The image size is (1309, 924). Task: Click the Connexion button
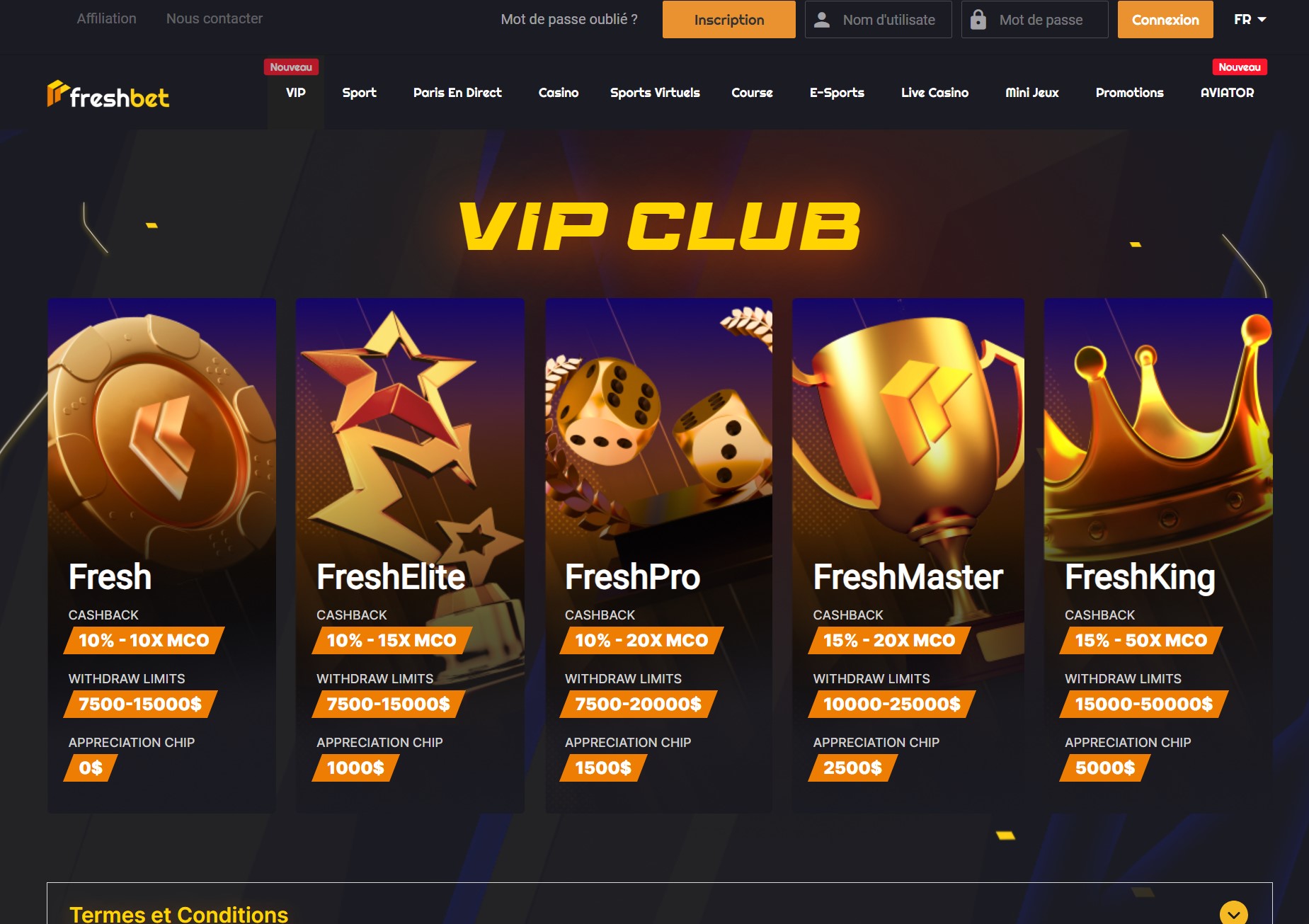pyautogui.click(x=1165, y=20)
